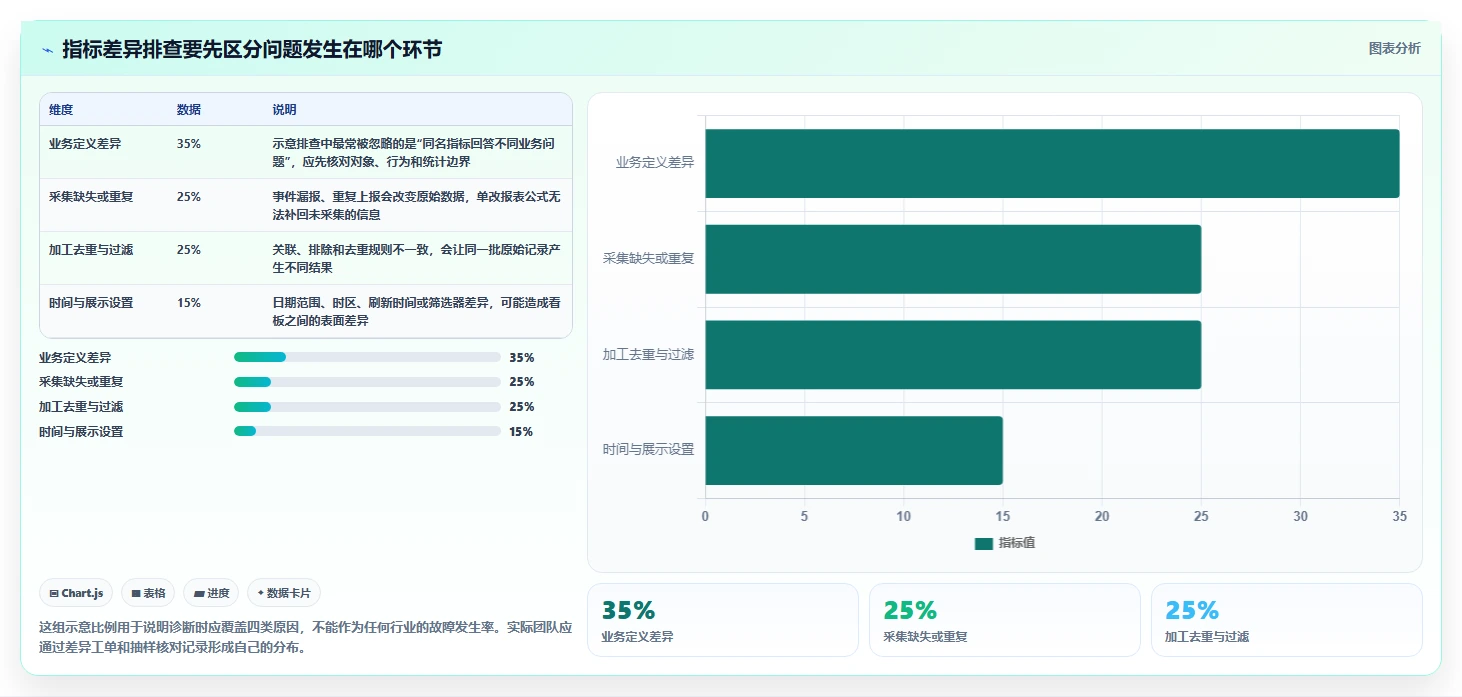Viewport: 1462px width, 697px height.
Task: Click the 35% value in the table
Action: pos(189,144)
